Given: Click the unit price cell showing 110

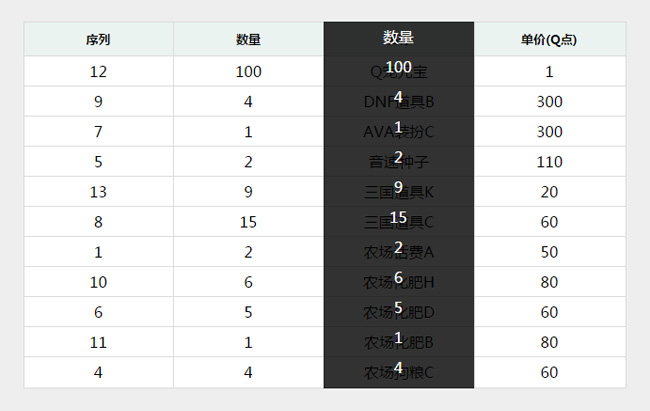Looking at the screenshot, I should coord(549,162).
